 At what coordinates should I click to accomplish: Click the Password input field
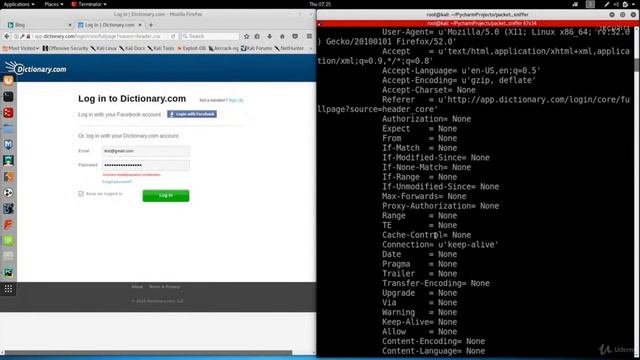pyautogui.click(x=146, y=165)
